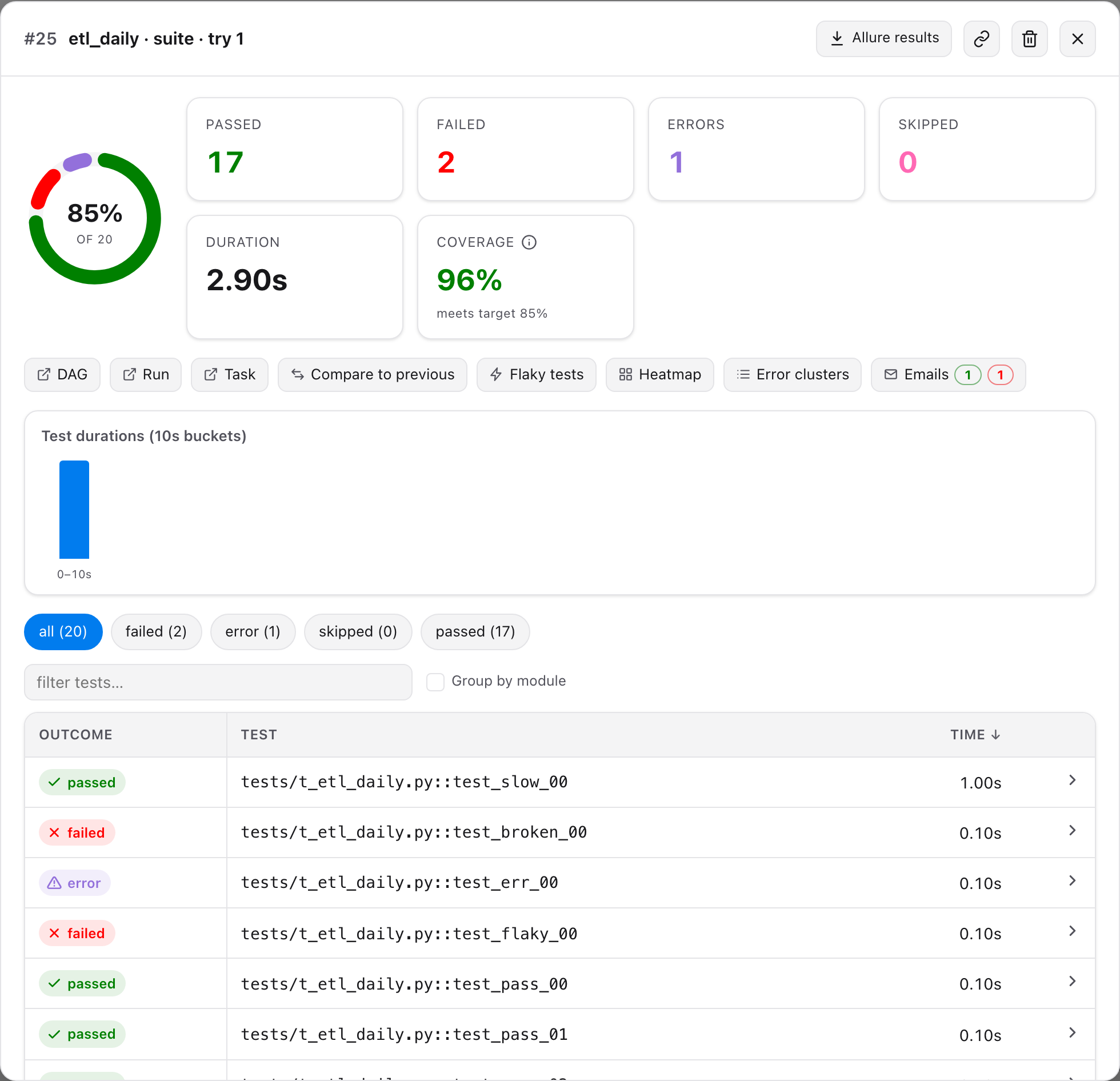The height and width of the screenshot is (1081, 1120).
Task: Open Error clusters list
Action: (793, 375)
